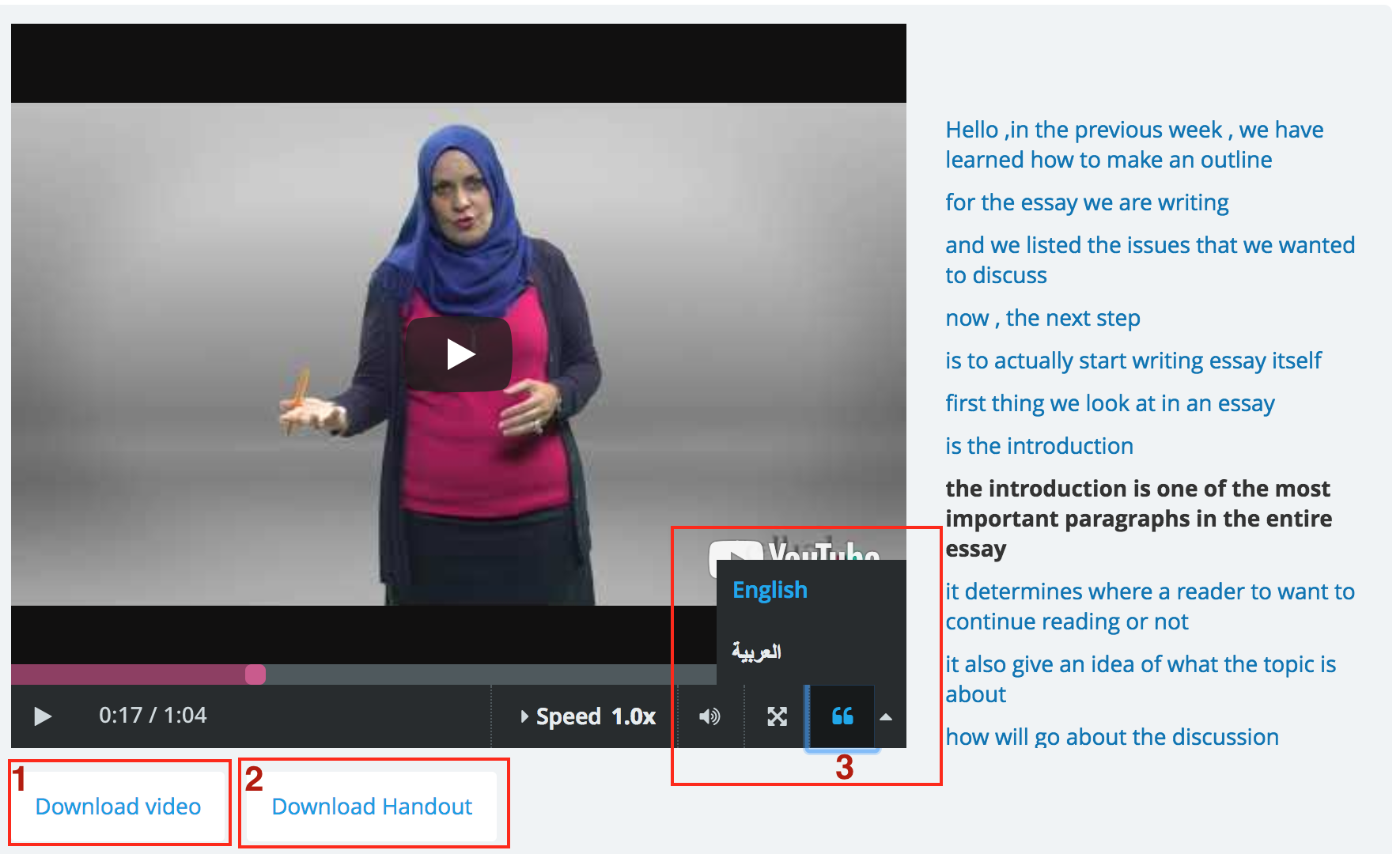Viewport: 1400px width, 854px height.
Task: Jump to 'is to actually start writing' line
Action: pos(1133,361)
